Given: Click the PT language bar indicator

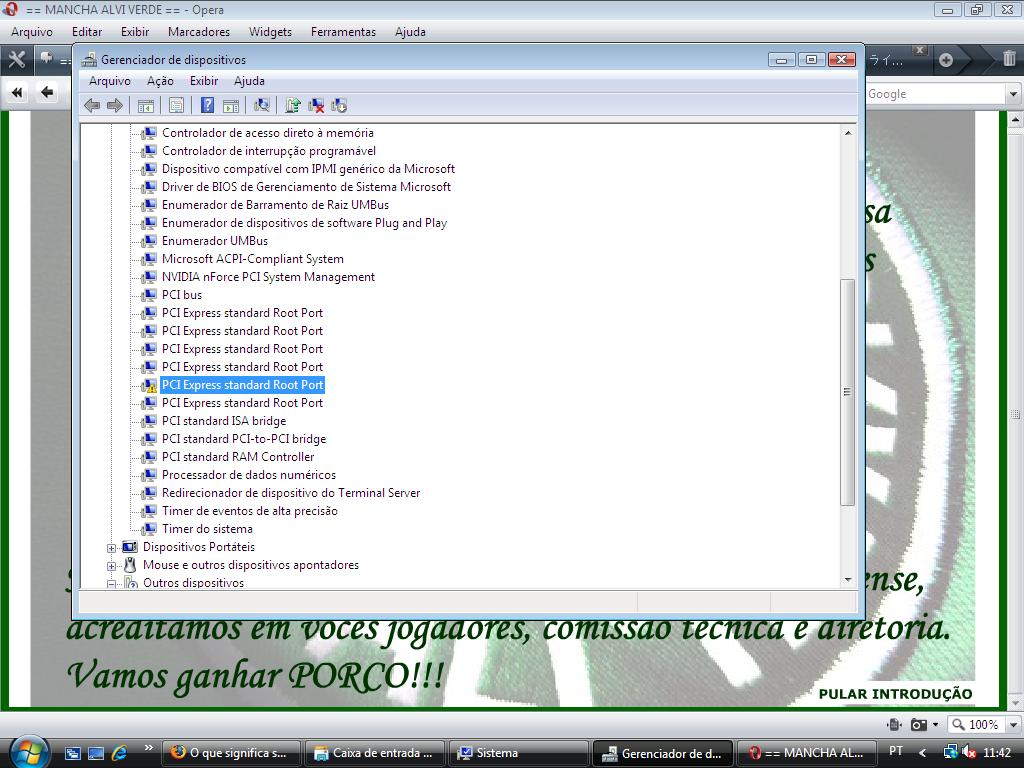Looking at the screenshot, I should [x=896, y=752].
